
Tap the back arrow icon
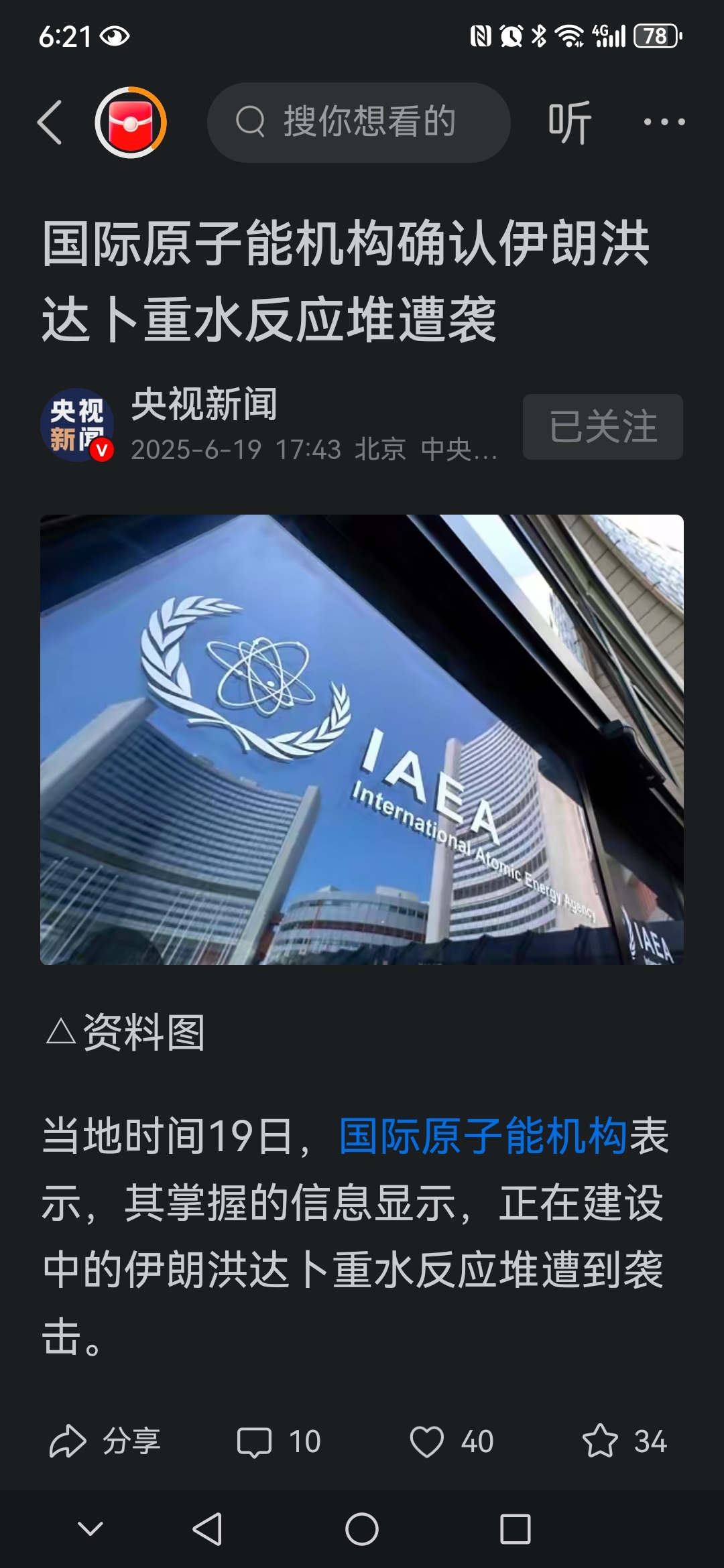50,123
